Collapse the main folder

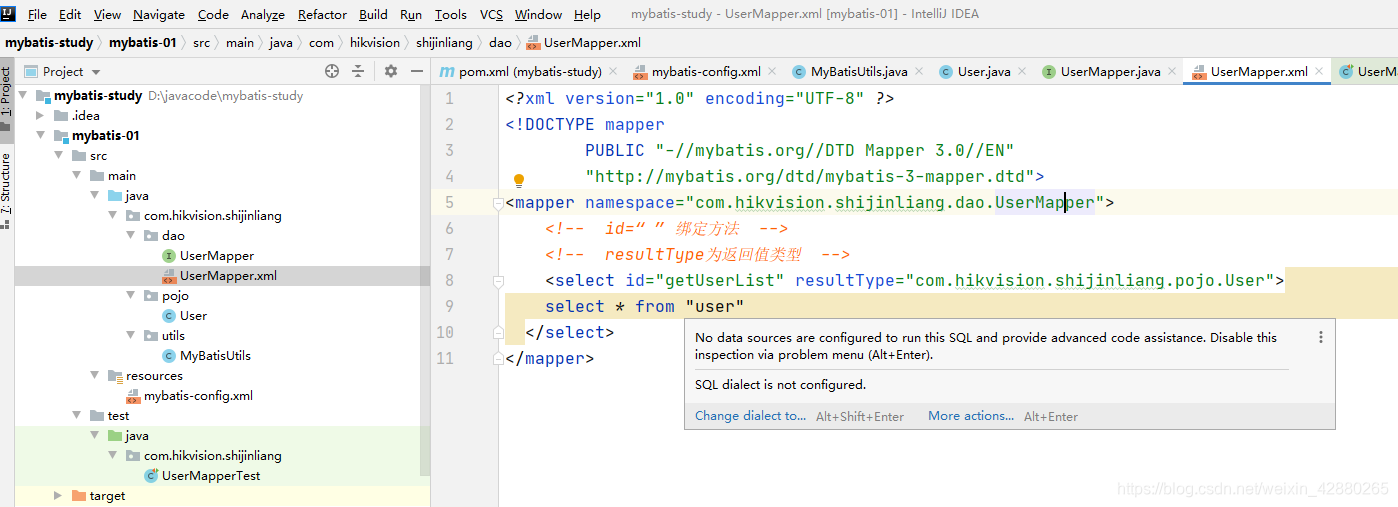click(77, 175)
